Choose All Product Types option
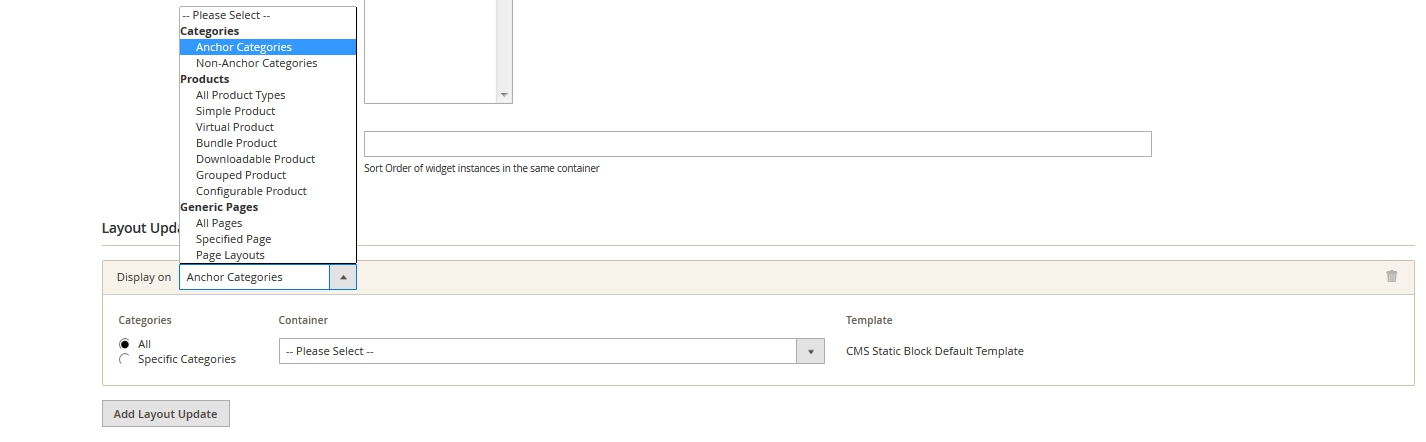 240,95
